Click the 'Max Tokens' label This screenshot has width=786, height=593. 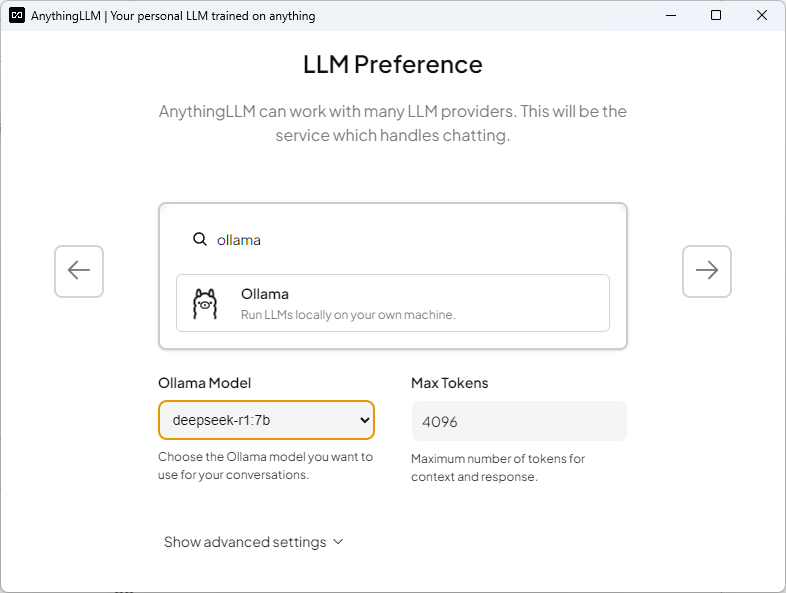pos(450,383)
